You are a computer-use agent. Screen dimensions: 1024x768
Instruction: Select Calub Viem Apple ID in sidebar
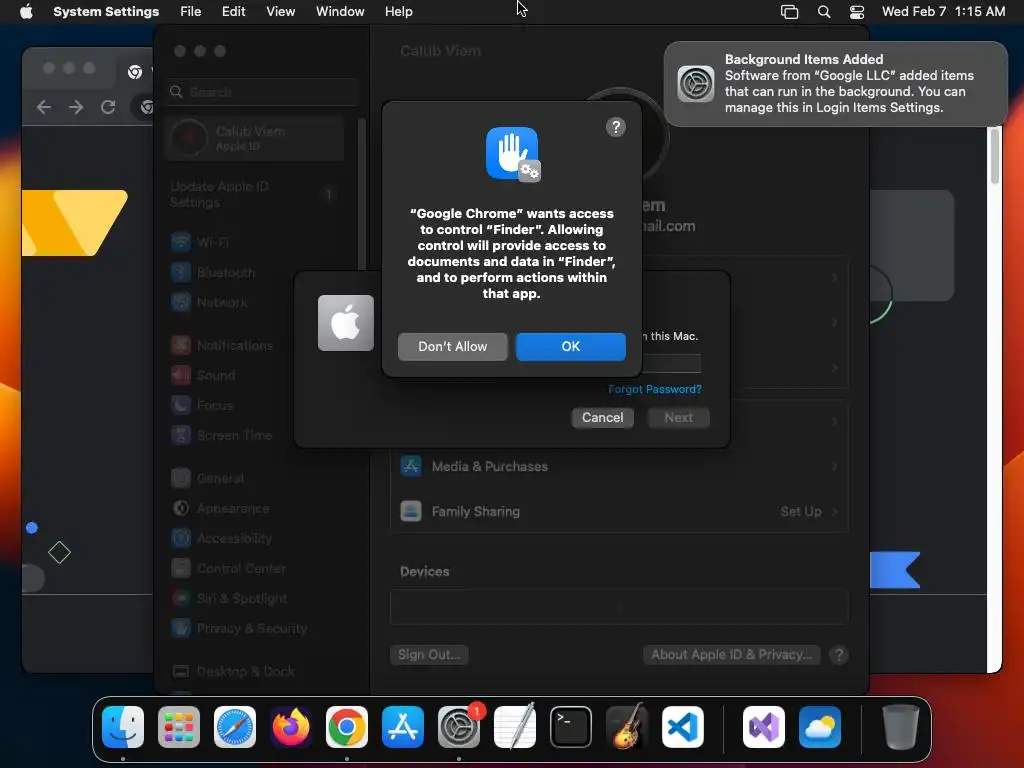tap(255, 138)
